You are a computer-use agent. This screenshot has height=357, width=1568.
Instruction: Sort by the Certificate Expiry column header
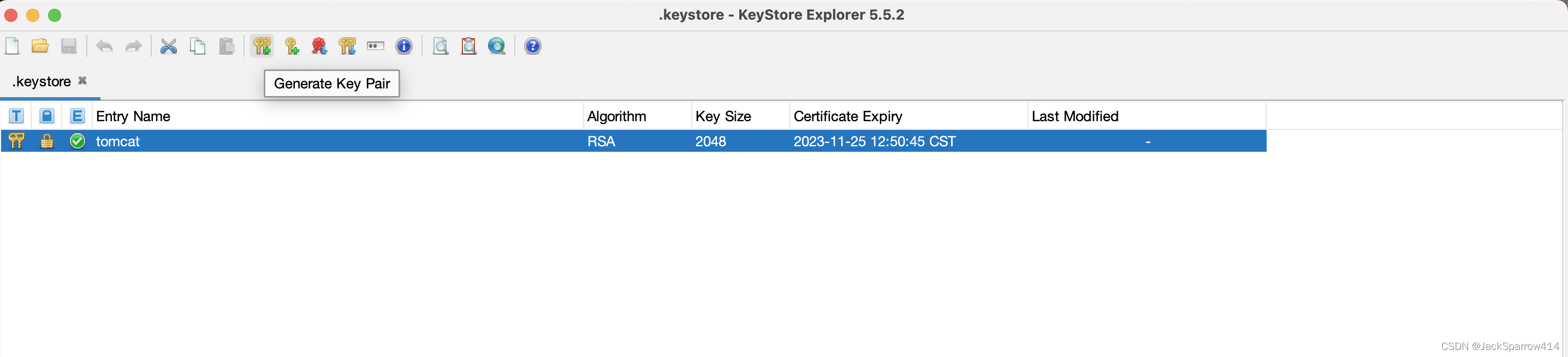click(x=909, y=116)
